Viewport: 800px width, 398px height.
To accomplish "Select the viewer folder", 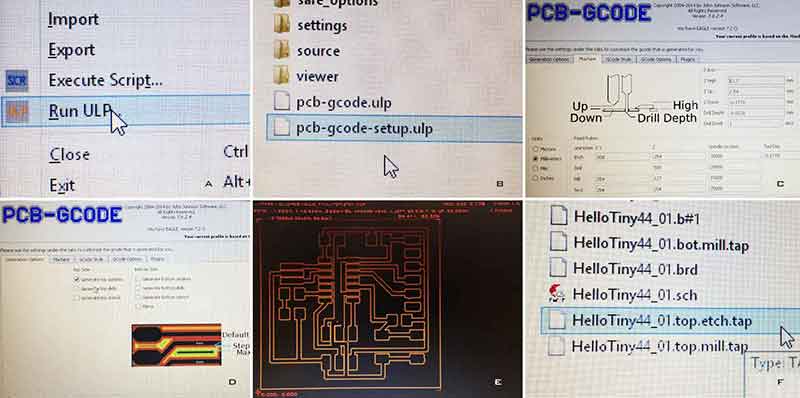I will coord(306,77).
